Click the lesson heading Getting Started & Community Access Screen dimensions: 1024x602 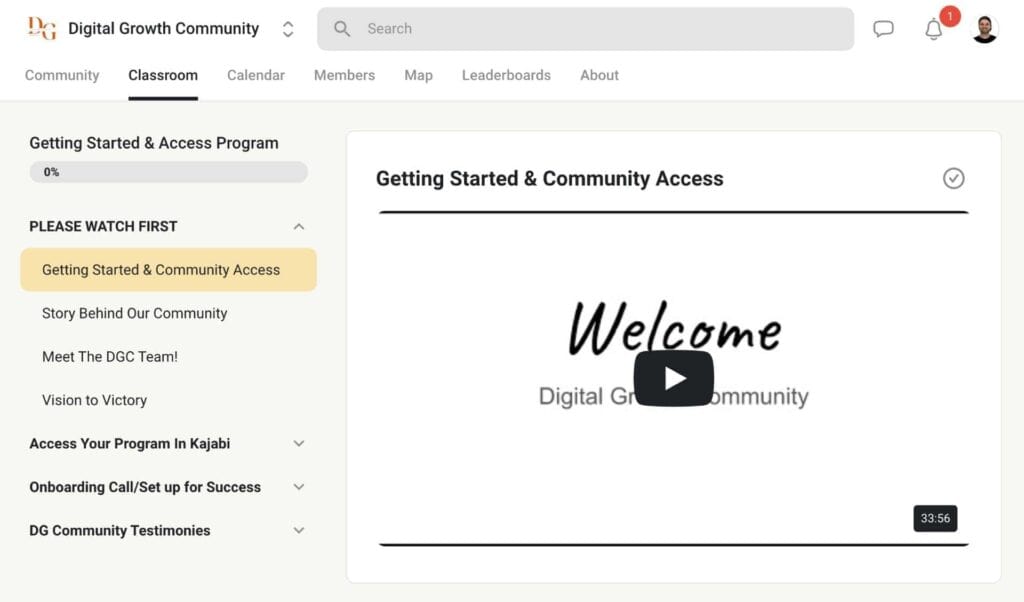coord(549,178)
